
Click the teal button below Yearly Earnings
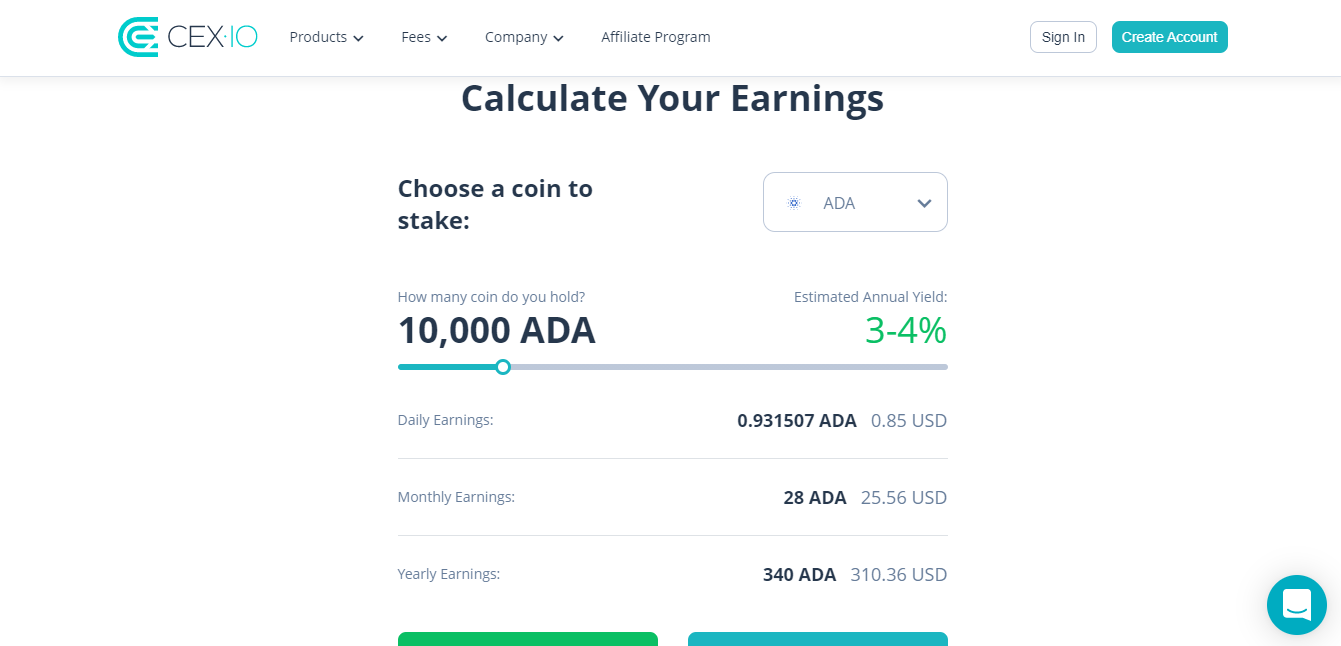817,638
